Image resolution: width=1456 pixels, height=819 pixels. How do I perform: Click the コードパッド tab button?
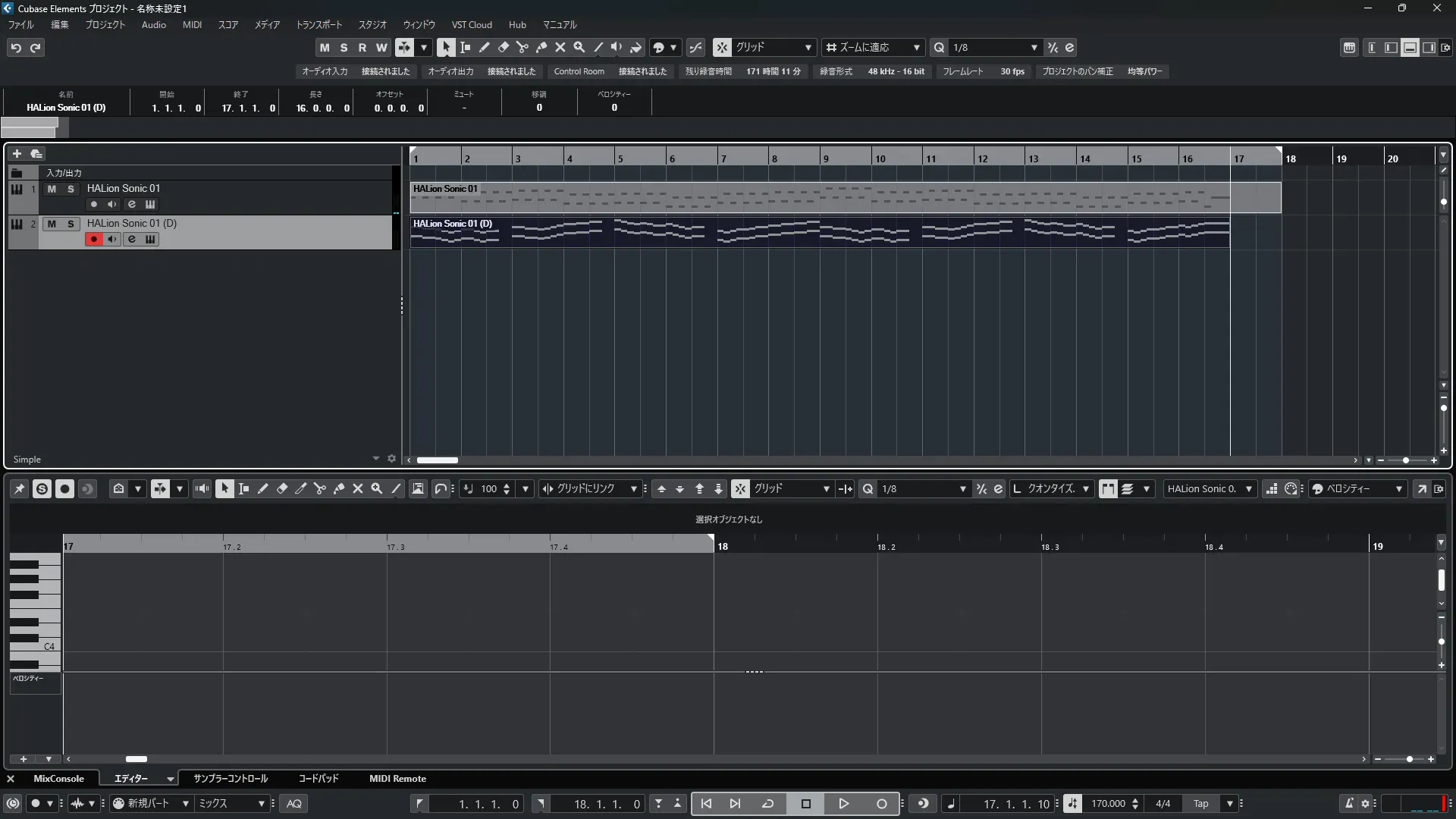tap(318, 779)
